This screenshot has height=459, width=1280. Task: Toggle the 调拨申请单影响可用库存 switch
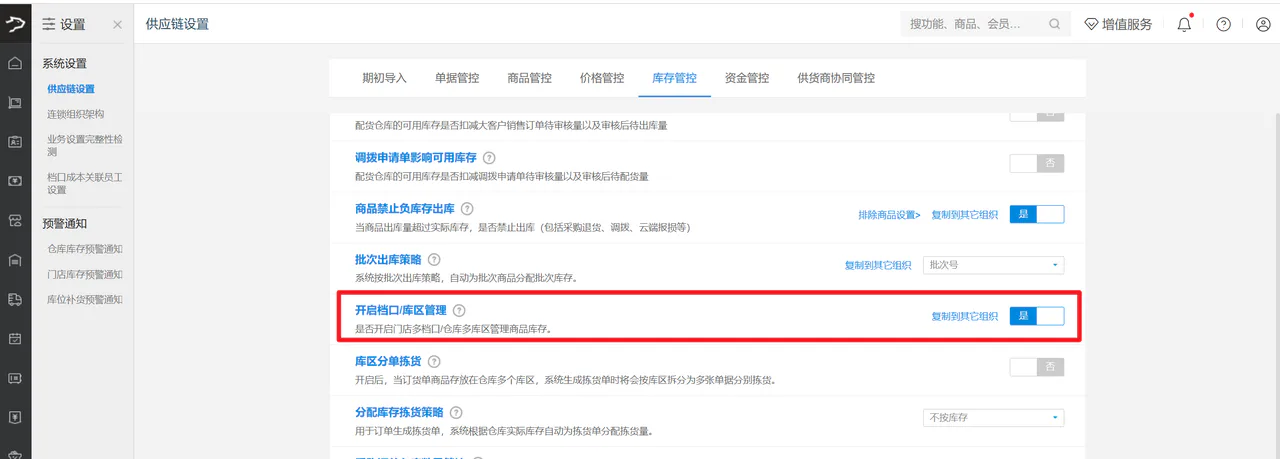tap(1037, 164)
